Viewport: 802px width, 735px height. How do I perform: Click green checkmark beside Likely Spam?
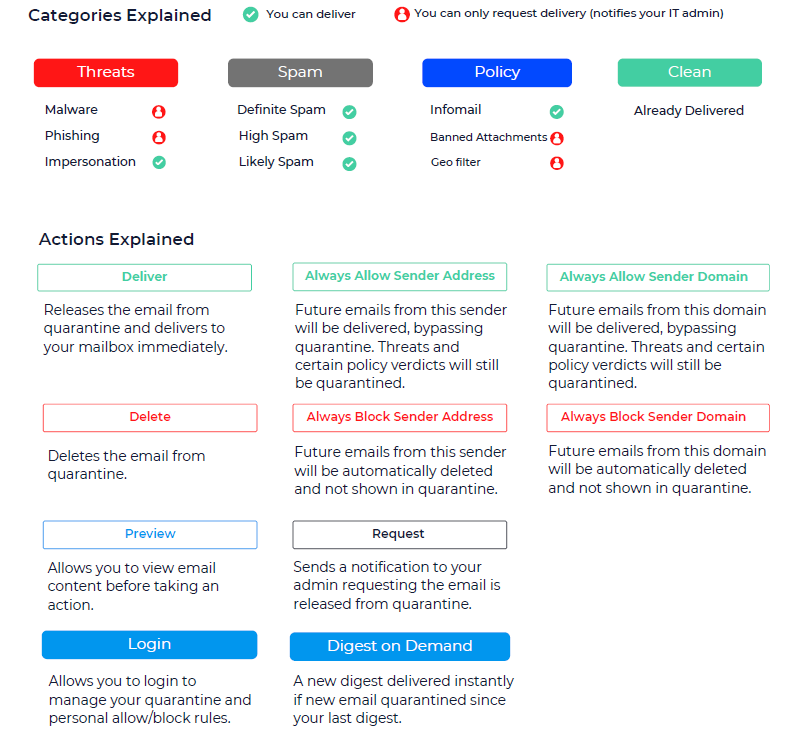tap(349, 164)
